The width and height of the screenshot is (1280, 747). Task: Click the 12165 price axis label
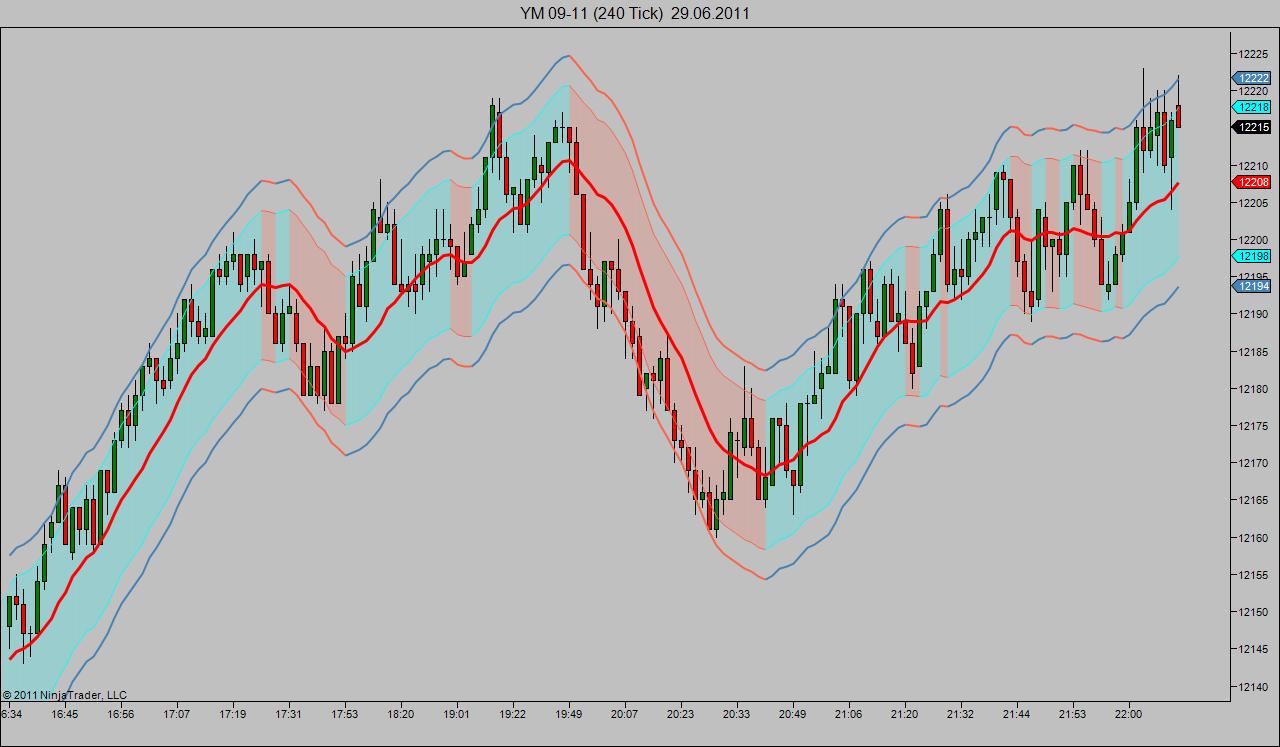(x=1254, y=500)
